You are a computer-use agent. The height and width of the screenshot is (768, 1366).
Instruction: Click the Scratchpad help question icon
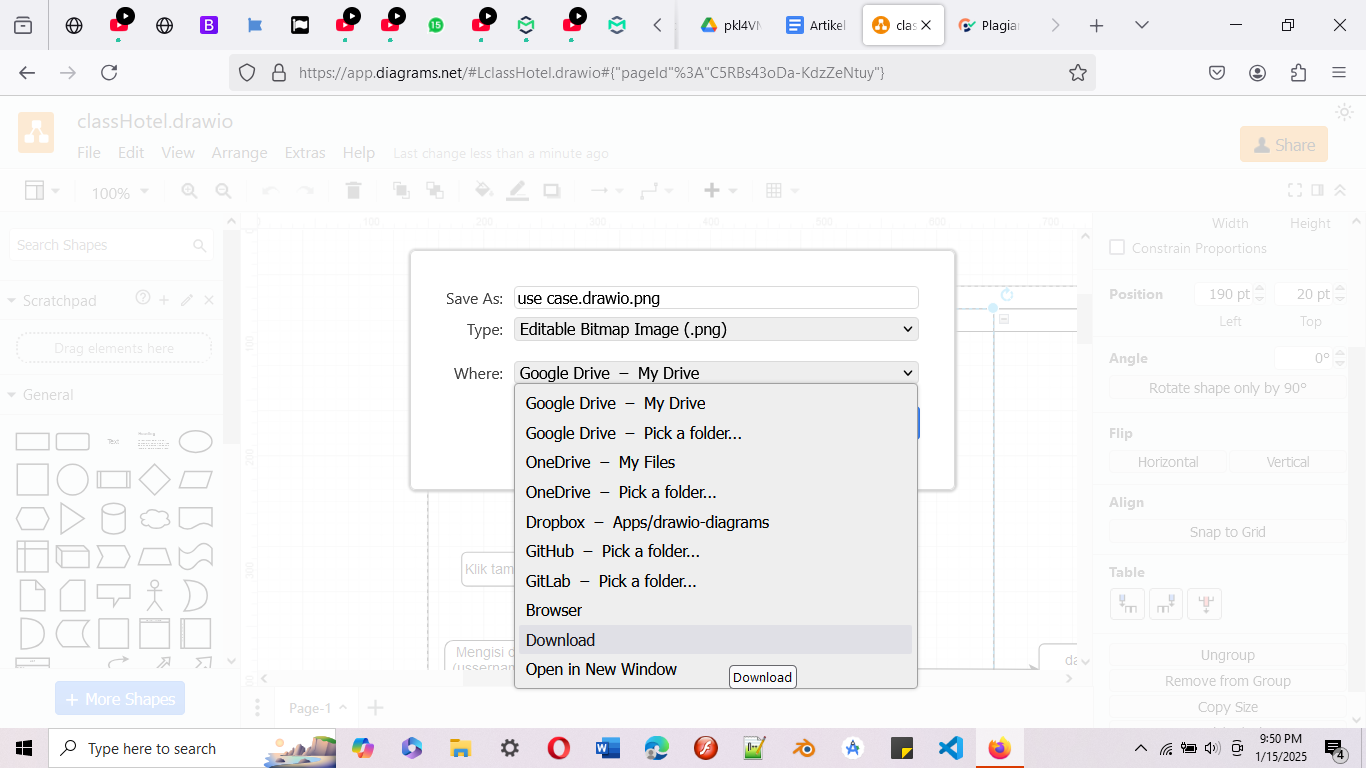tap(143, 298)
